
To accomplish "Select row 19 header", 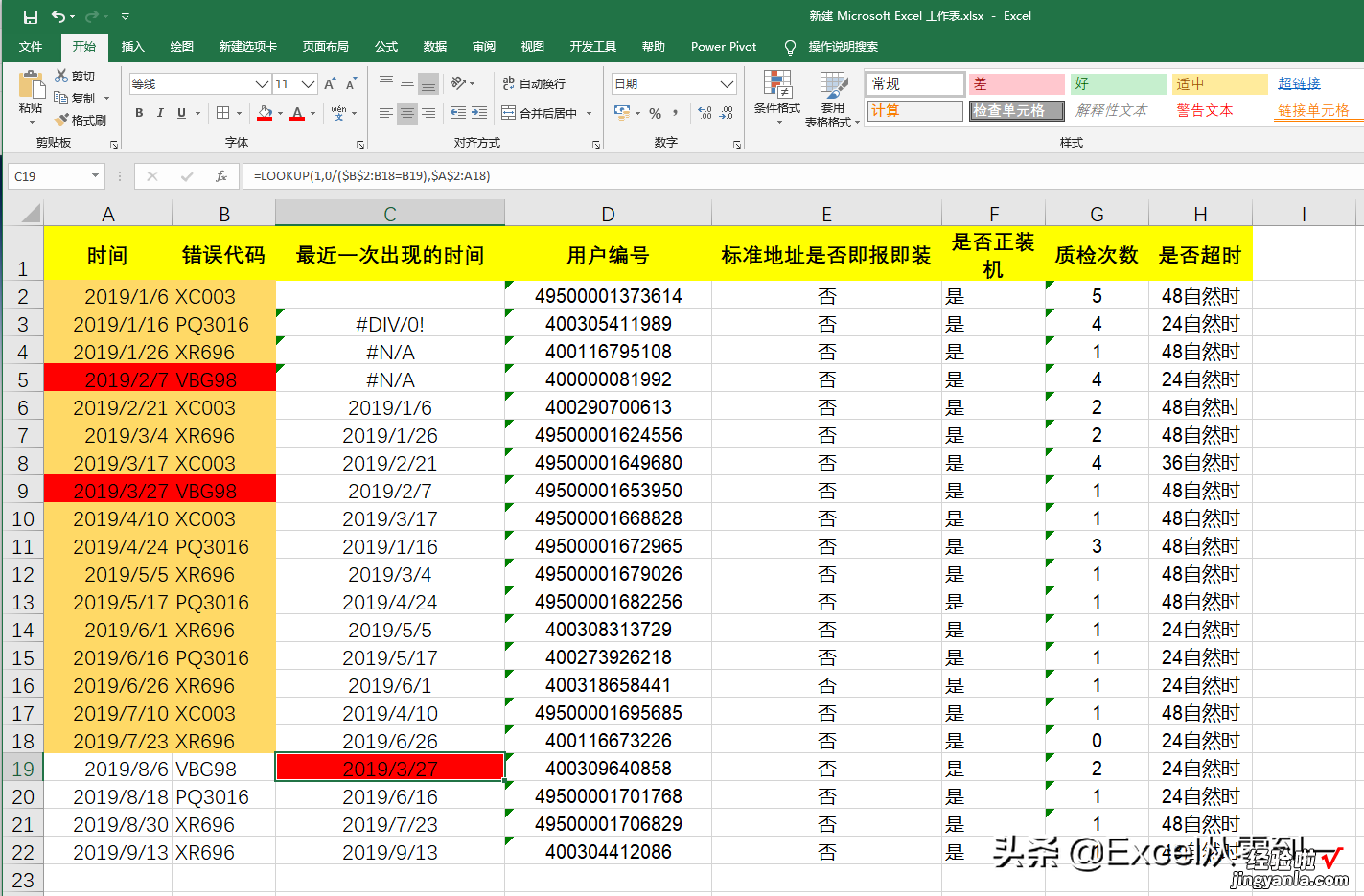I will pyautogui.click(x=23, y=769).
